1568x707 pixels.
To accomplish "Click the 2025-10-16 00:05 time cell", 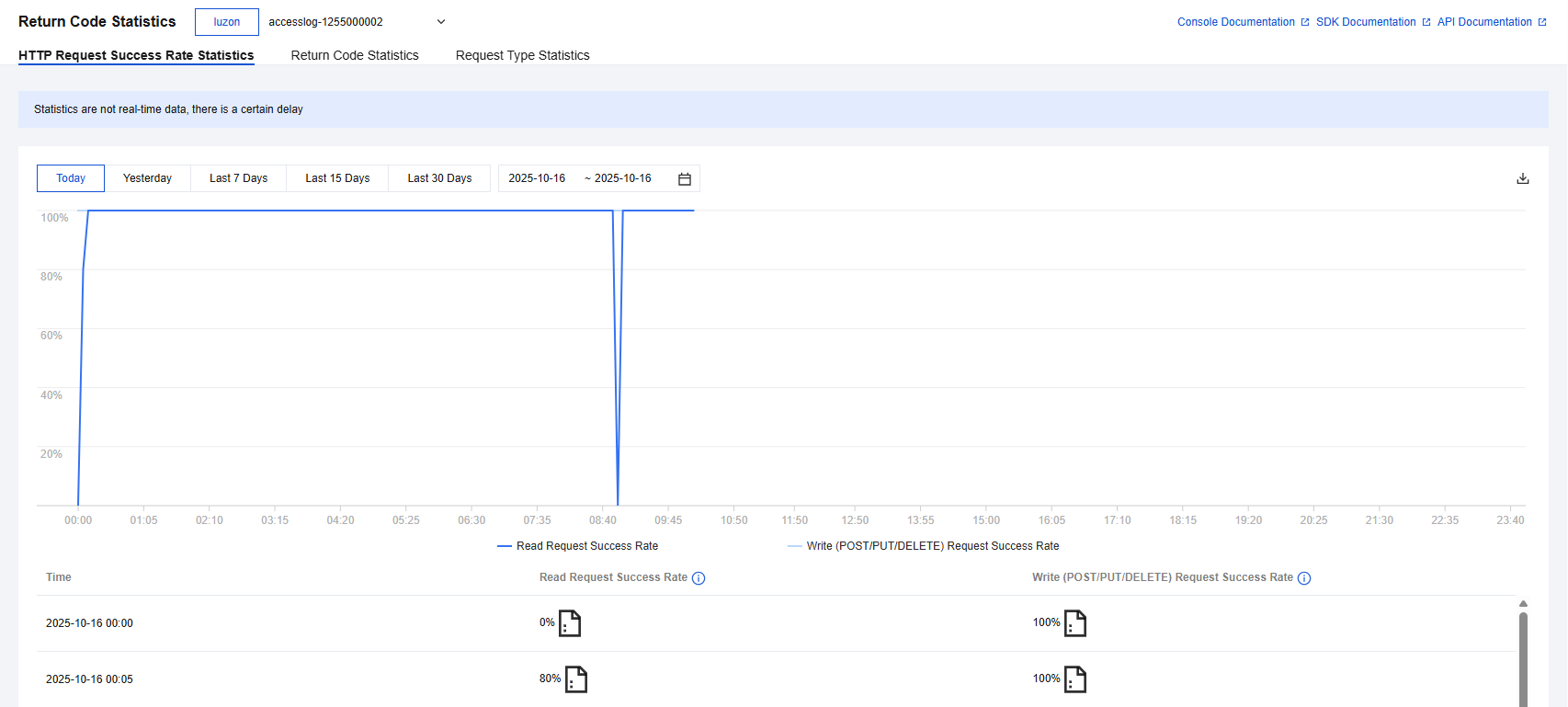I will click(89, 679).
